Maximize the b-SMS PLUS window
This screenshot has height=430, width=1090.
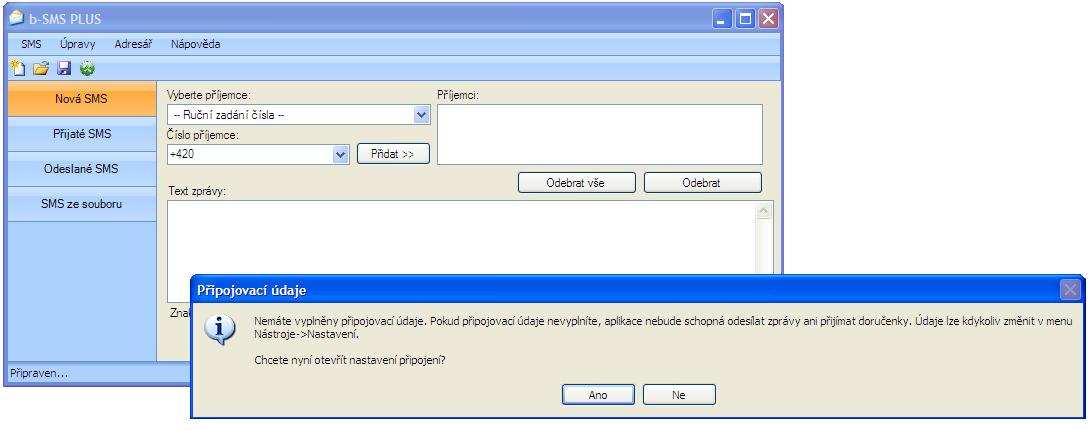pyautogui.click(x=745, y=19)
